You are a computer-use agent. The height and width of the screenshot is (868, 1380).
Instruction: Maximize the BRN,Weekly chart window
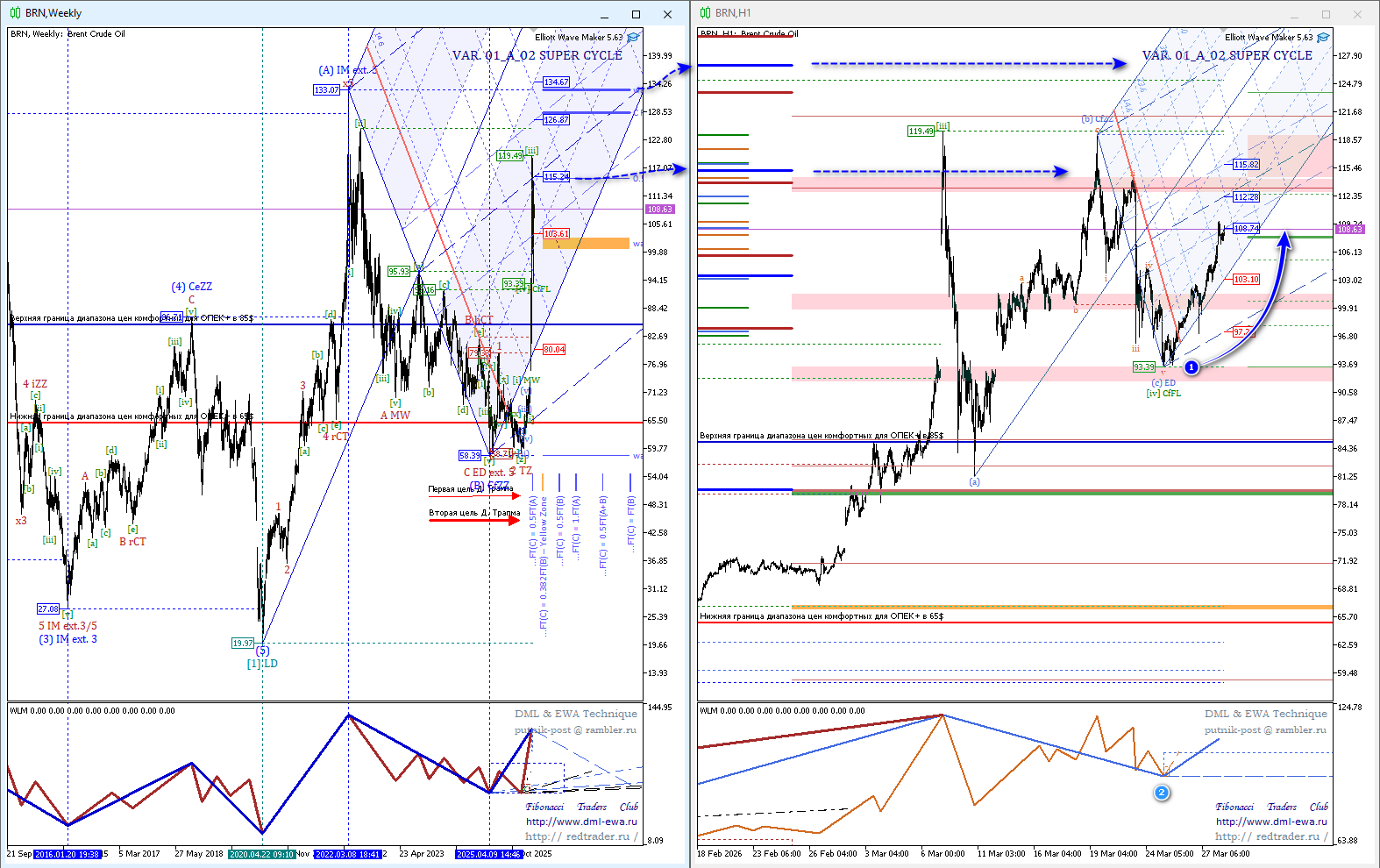click(x=636, y=14)
